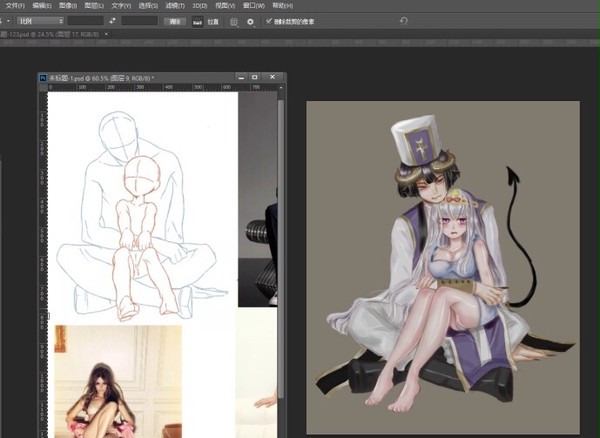Open the crop settings gear icon
This screenshot has width=600, height=438.
250,22
